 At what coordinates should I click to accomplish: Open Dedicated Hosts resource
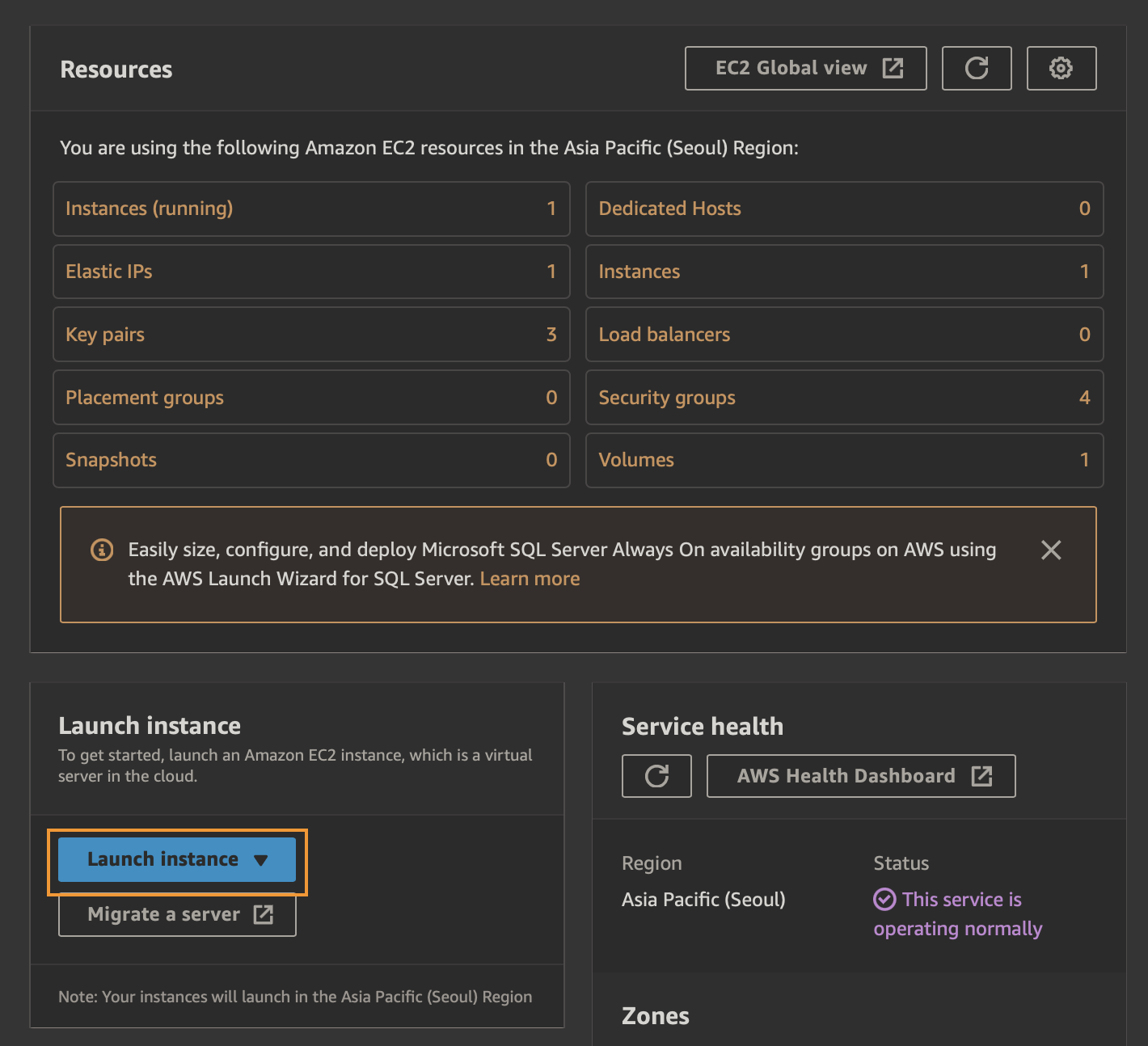tap(845, 209)
